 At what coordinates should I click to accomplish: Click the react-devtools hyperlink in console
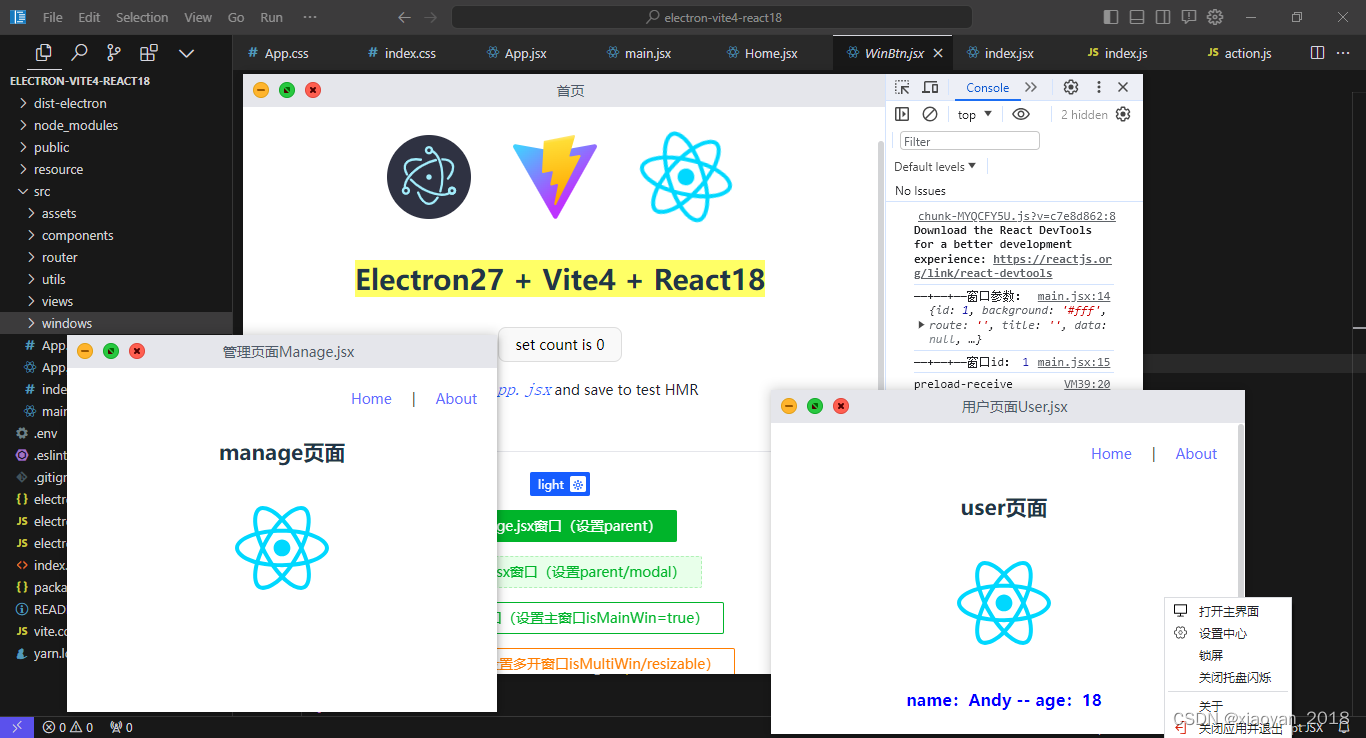[x=1013, y=266]
